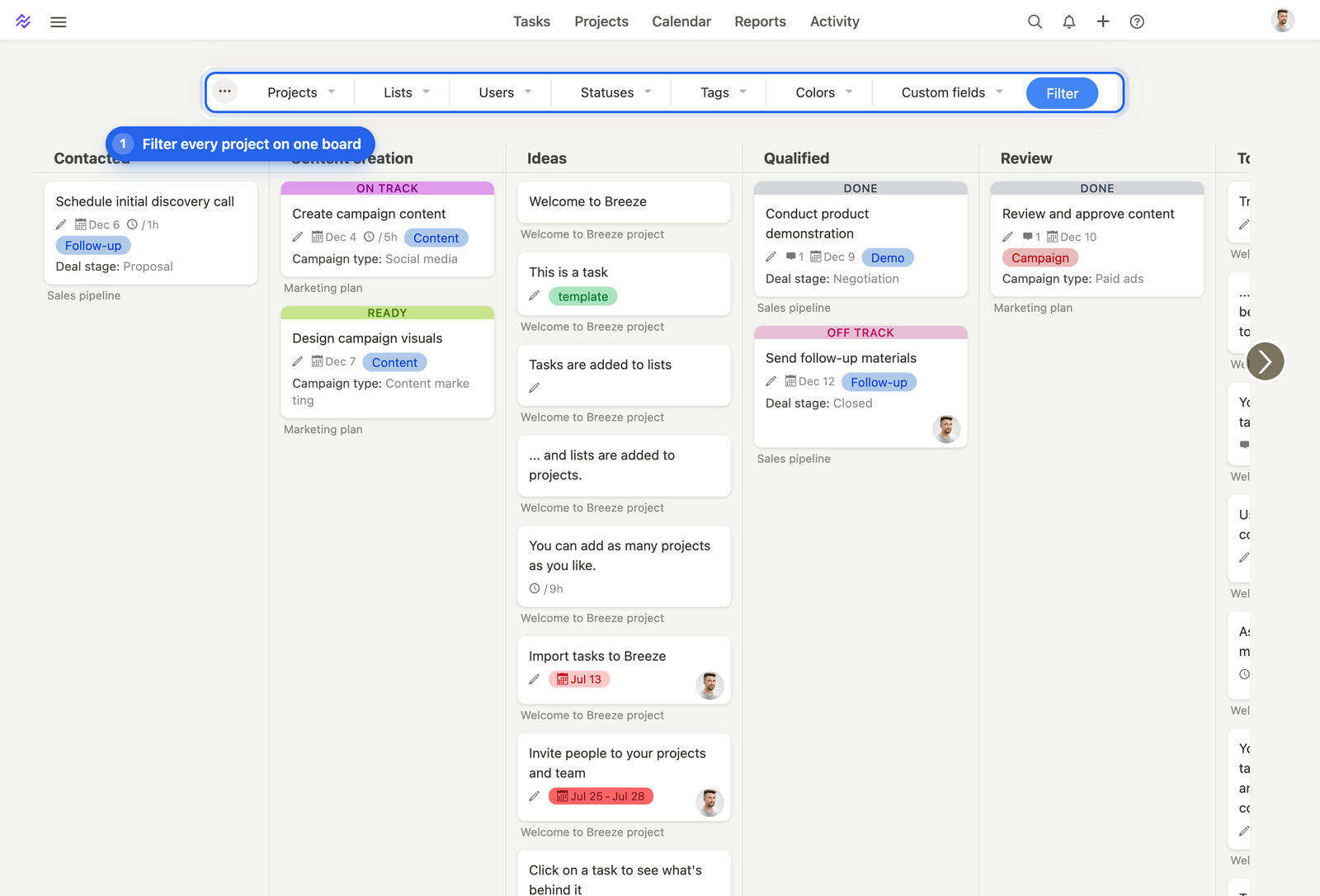Image resolution: width=1320 pixels, height=896 pixels.
Task: Click pencil icon on Invite people card
Action: [535, 796]
